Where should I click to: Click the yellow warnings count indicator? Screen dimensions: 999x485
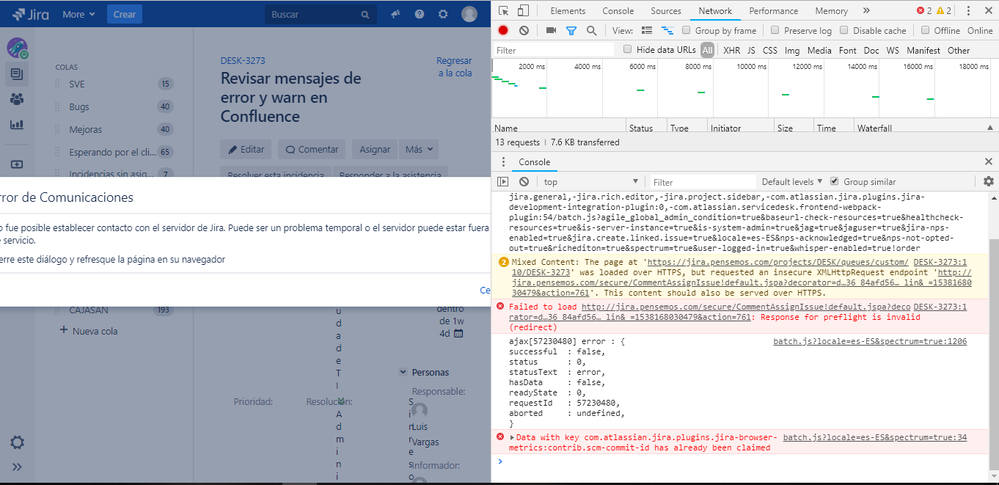(x=944, y=11)
